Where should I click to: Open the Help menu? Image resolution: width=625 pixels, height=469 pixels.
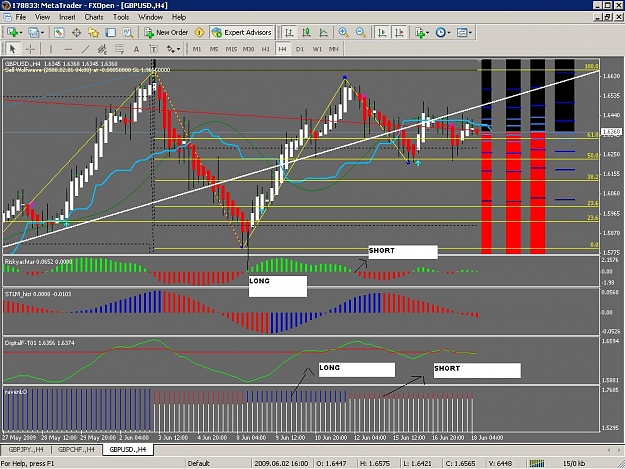pyautogui.click(x=179, y=17)
